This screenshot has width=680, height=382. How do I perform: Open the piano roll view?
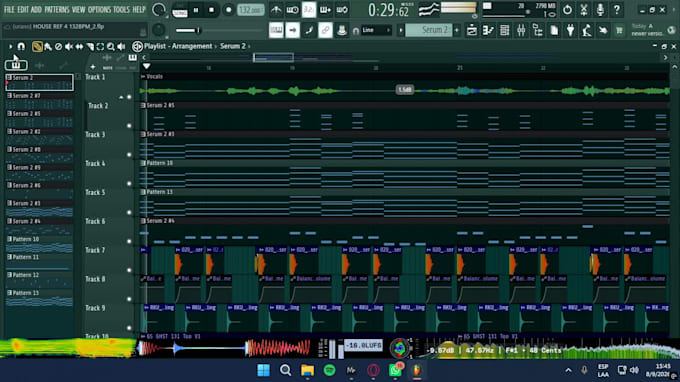[x=488, y=30]
